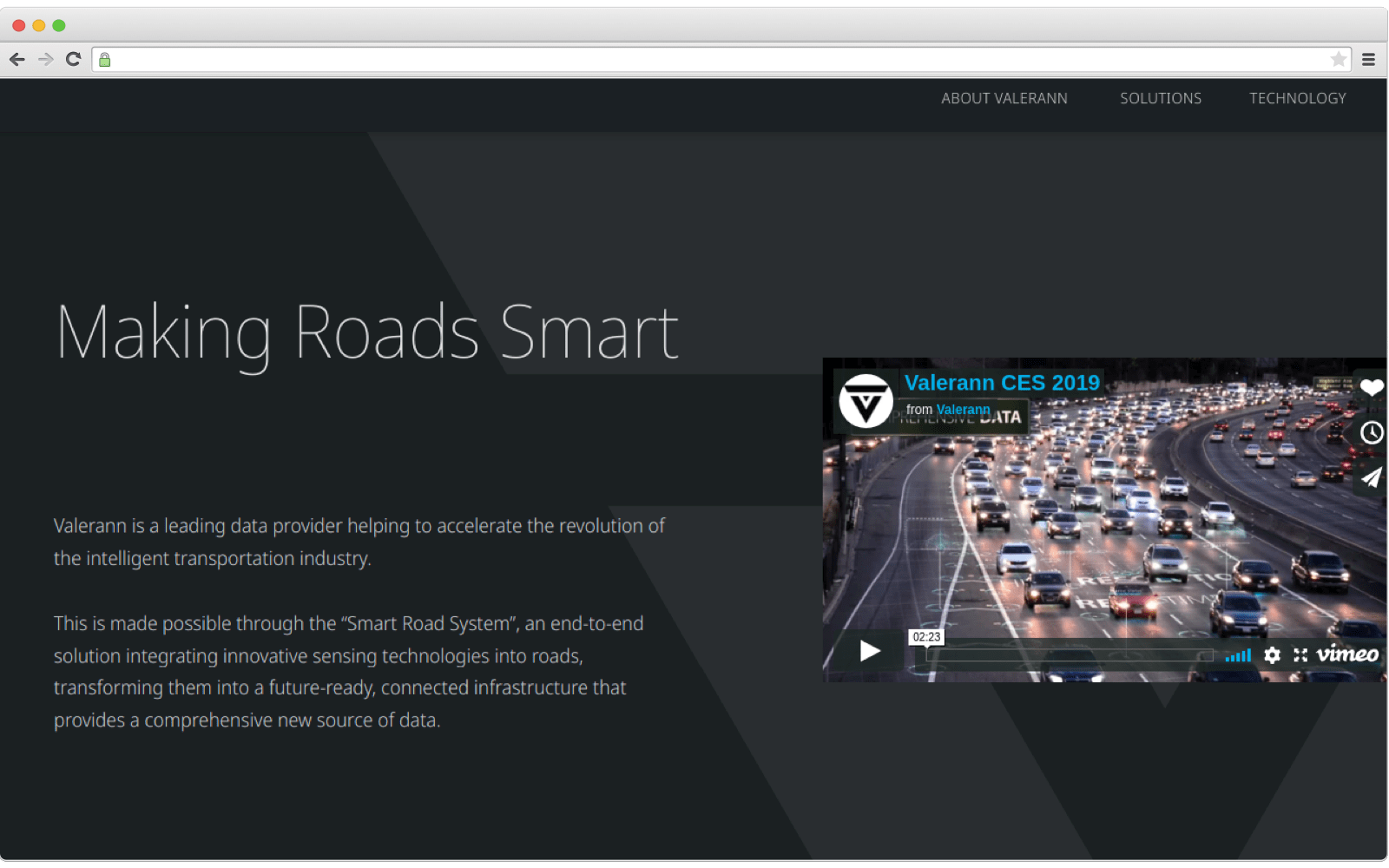Open video settings gear icon
This screenshot has height=868, width=1389.
(x=1272, y=655)
